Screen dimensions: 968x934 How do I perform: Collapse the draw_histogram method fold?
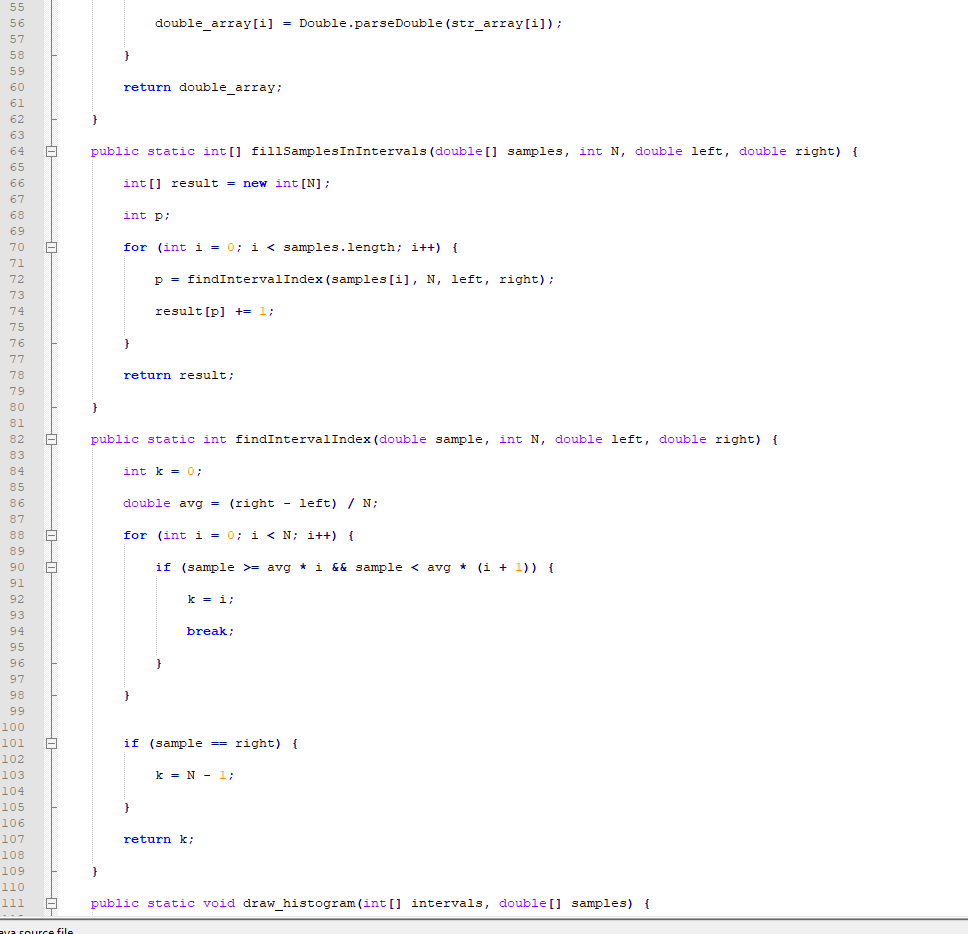click(52, 903)
